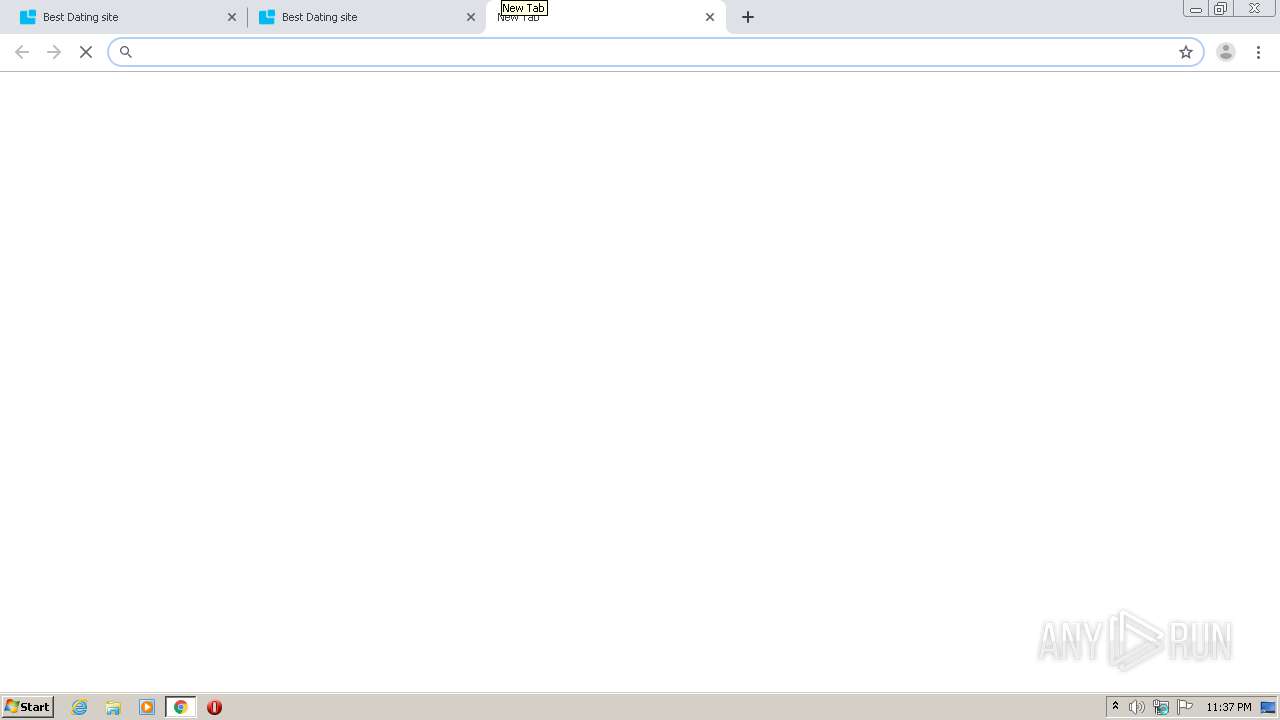The height and width of the screenshot is (720, 1280).
Task: Open the Chrome profile menu
Action: 1226,52
